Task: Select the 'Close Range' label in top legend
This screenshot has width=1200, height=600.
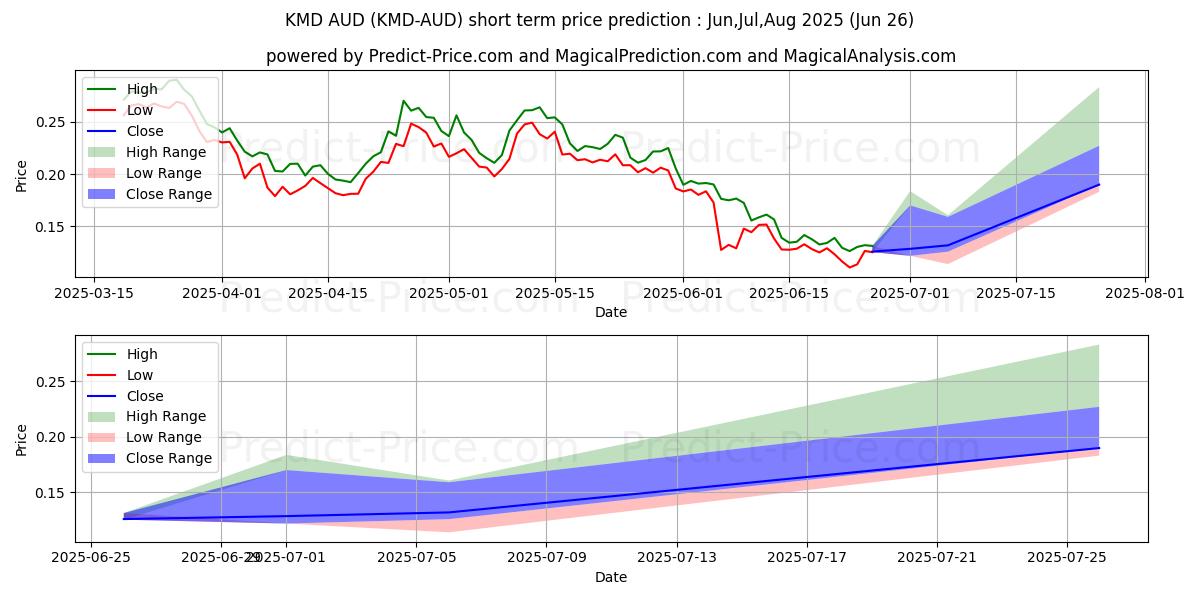Action: point(169,194)
